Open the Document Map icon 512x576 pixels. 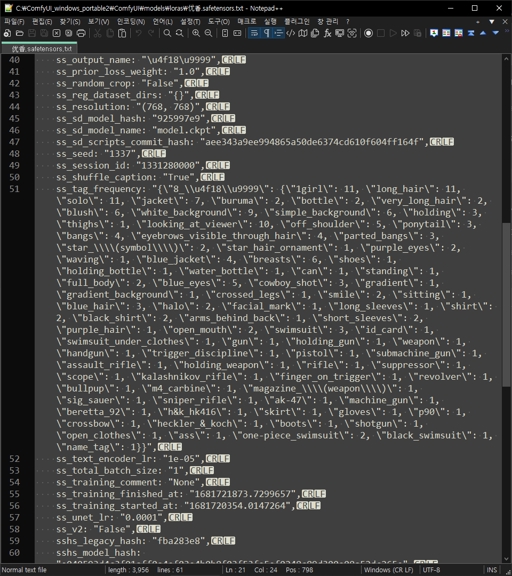[303, 33]
